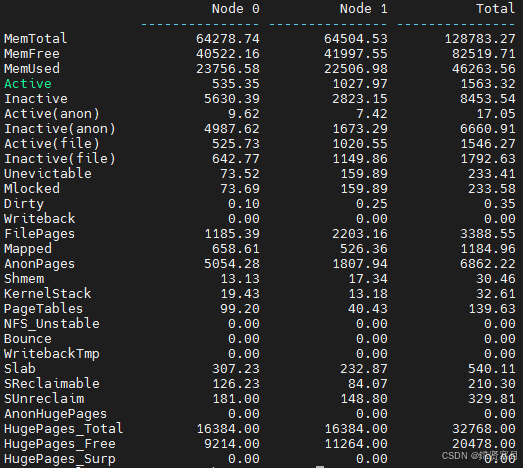Select the Inactive row label
This screenshot has height=468, width=523.
(36, 99)
